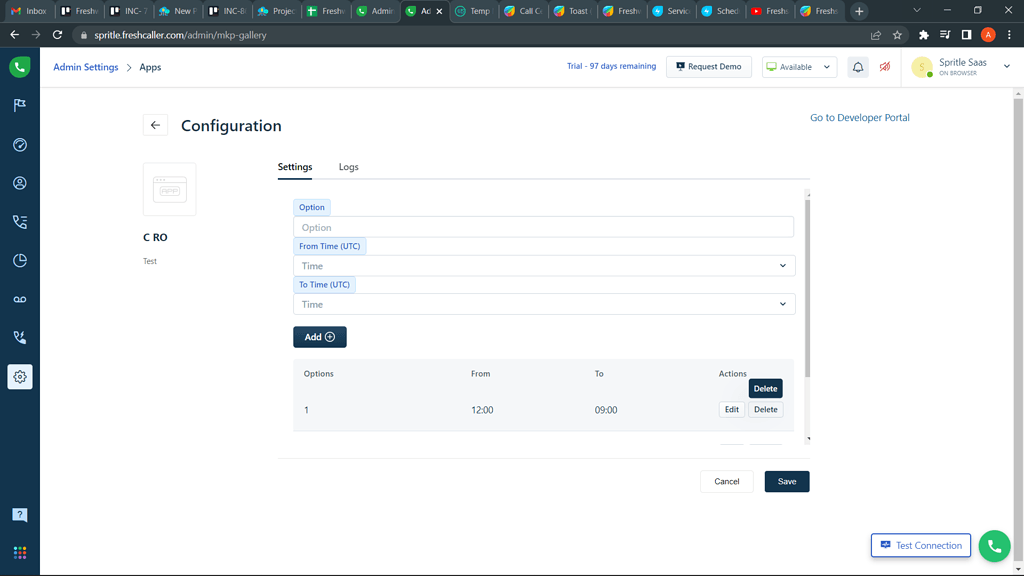Open Admin Settings gear icon in sidebar
This screenshot has width=1024, height=576.
(20, 377)
